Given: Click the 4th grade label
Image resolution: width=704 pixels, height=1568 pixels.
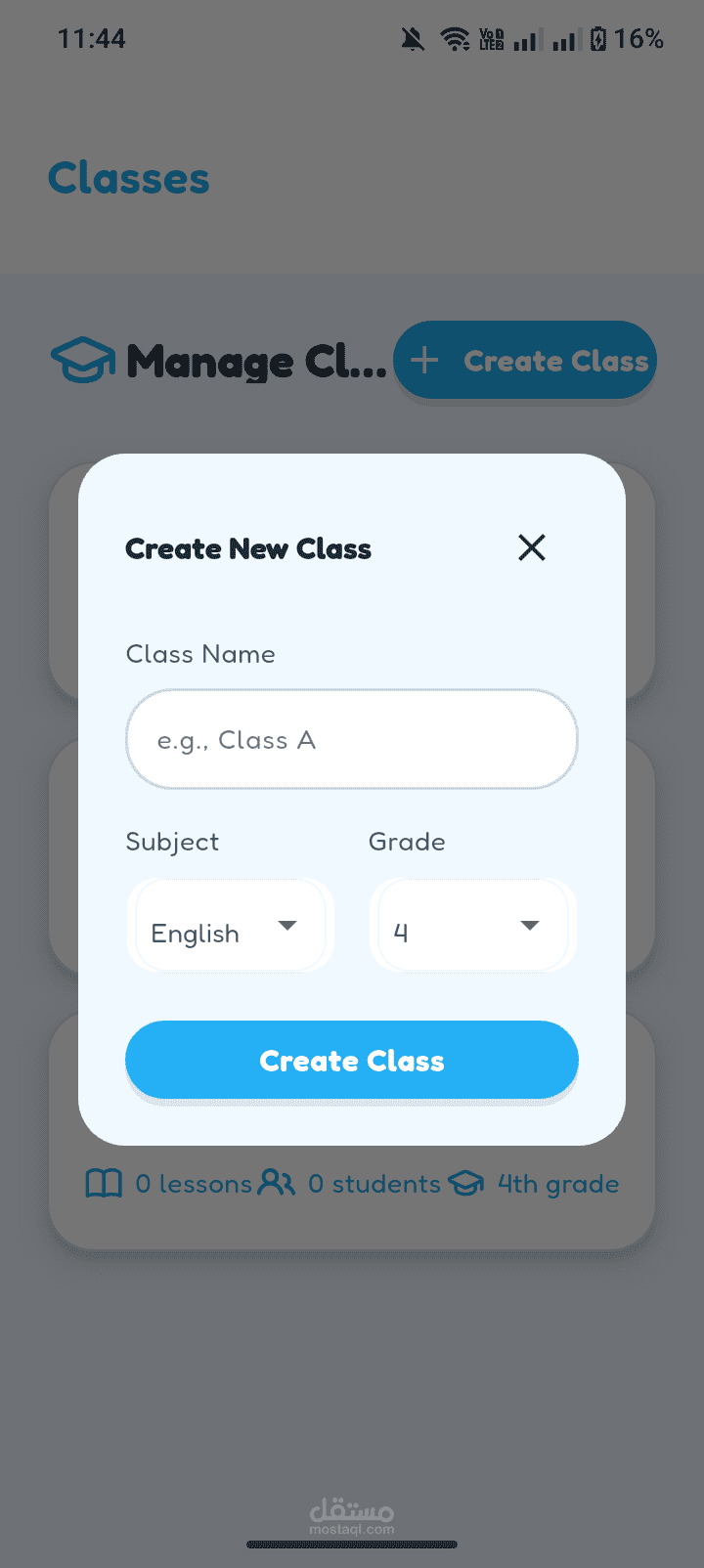Looking at the screenshot, I should point(558,1184).
